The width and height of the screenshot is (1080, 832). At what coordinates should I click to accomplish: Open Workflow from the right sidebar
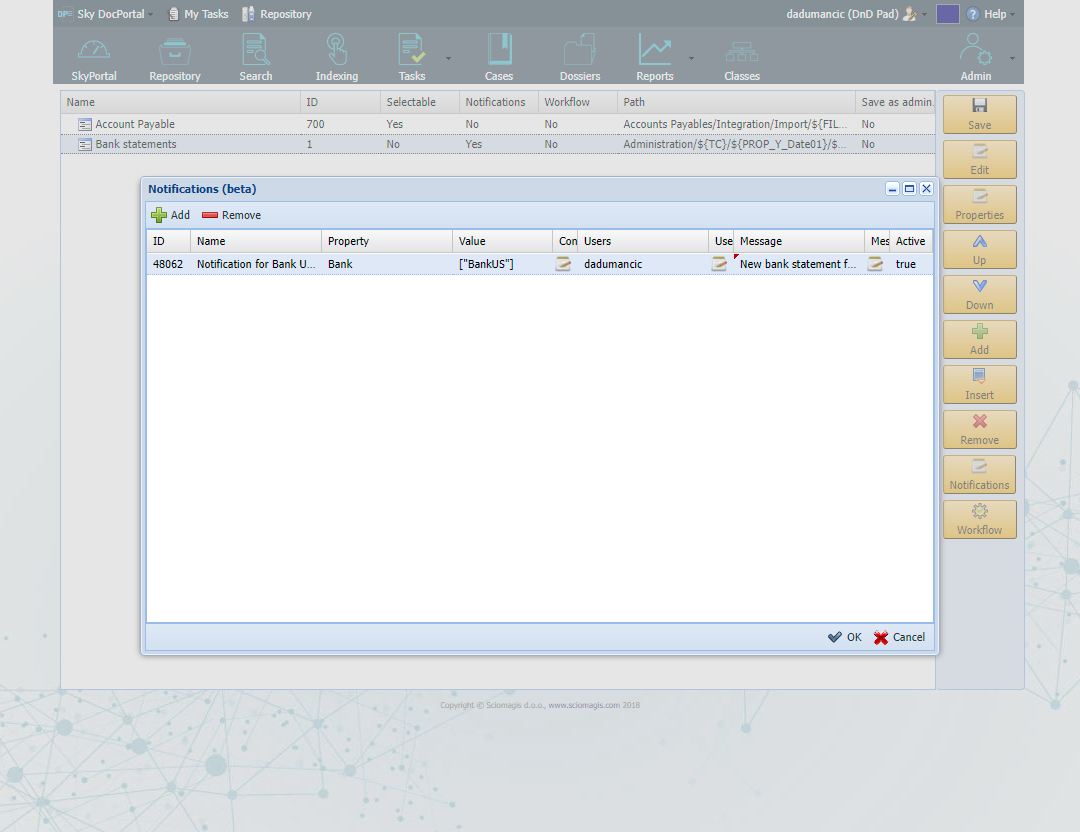pyautogui.click(x=979, y=519)
